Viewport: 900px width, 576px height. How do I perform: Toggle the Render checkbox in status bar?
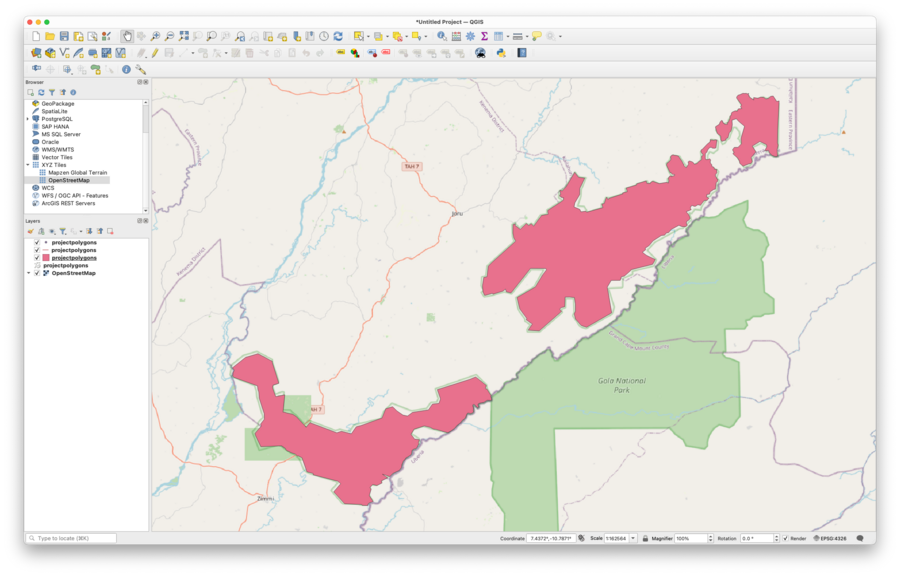pos(785,538)
